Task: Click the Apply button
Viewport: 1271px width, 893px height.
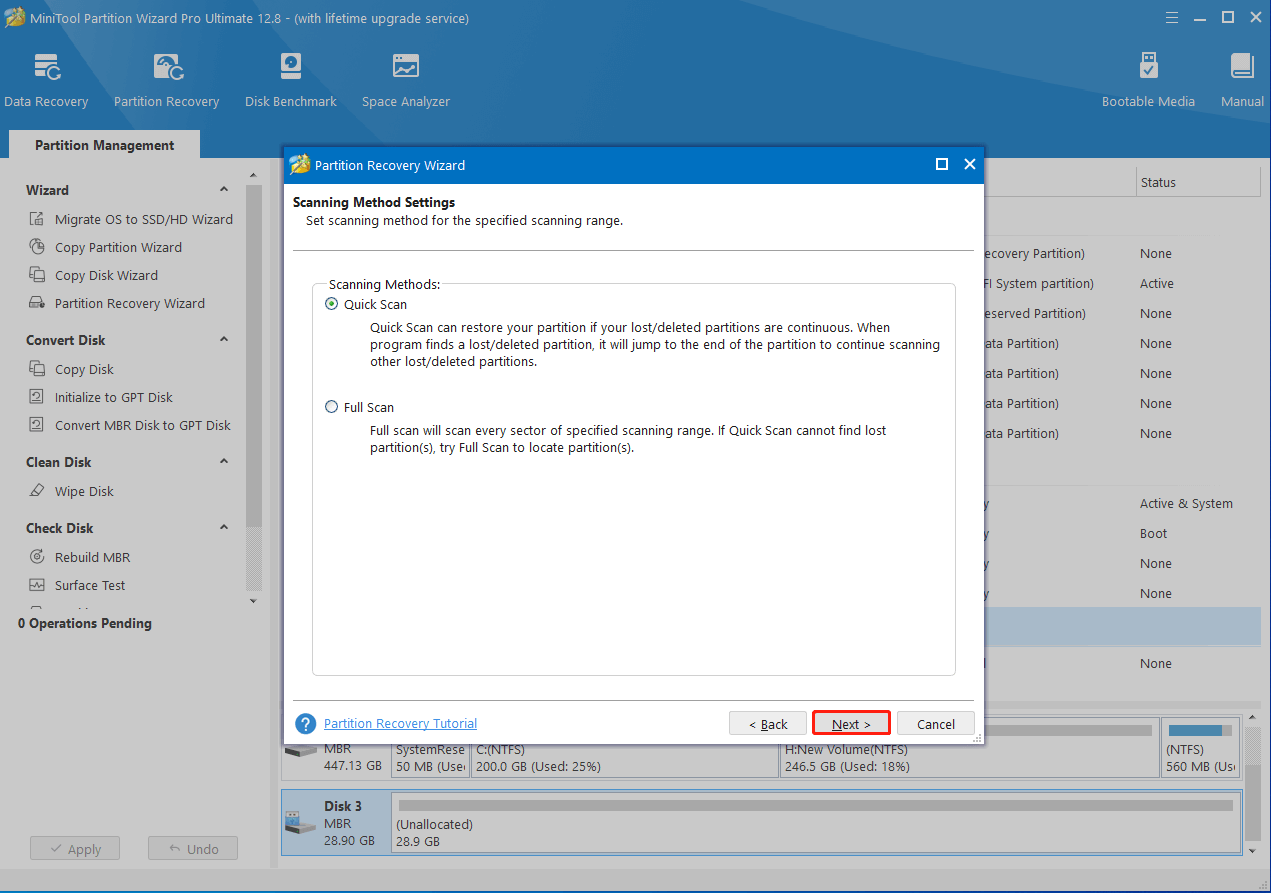Action: [x=75, y=849]
